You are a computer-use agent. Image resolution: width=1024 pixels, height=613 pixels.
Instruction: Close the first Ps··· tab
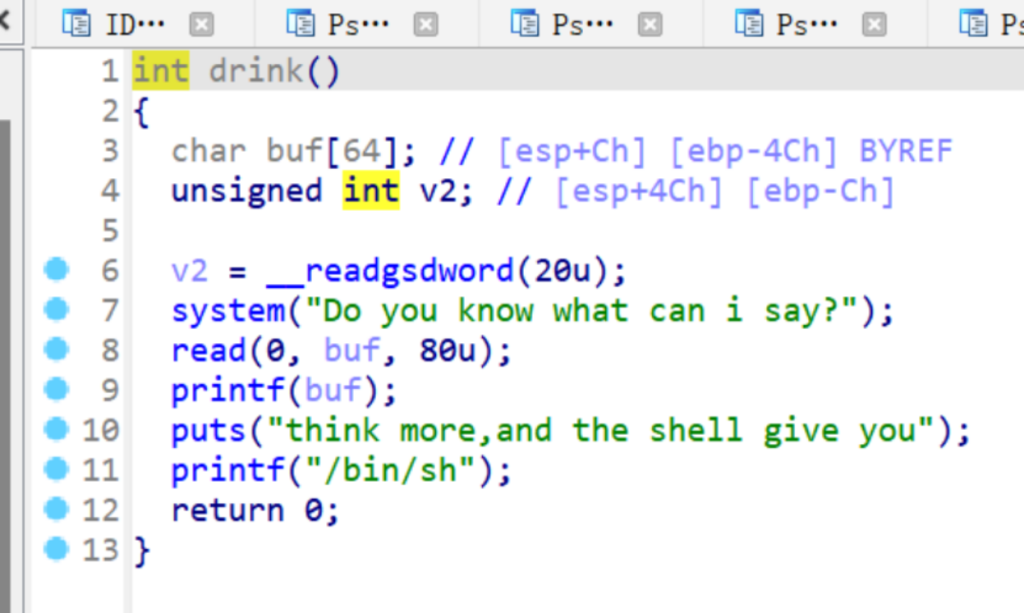426,24
